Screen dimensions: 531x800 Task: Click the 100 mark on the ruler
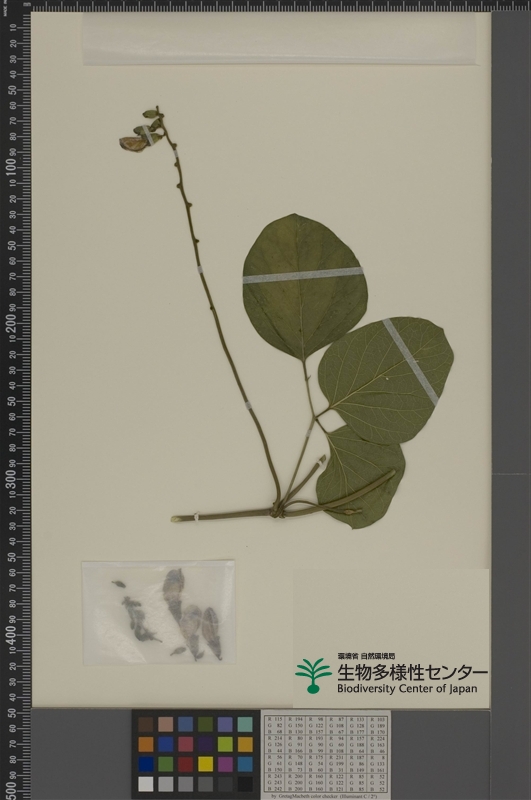point(12,167)
